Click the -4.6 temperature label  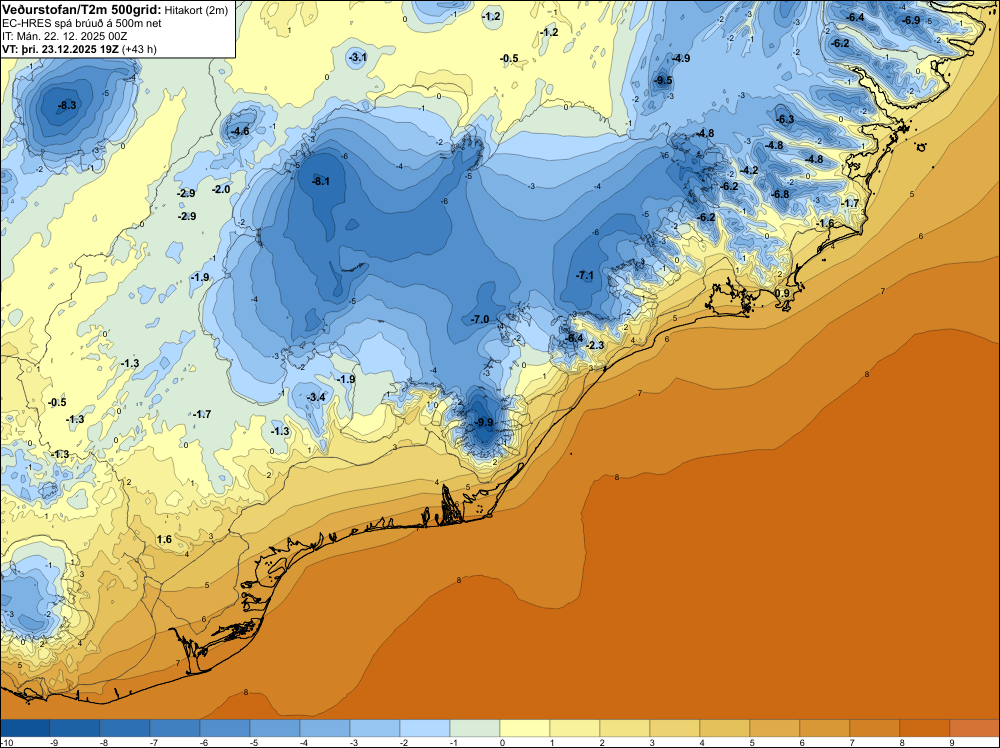[x=240, y=131]
